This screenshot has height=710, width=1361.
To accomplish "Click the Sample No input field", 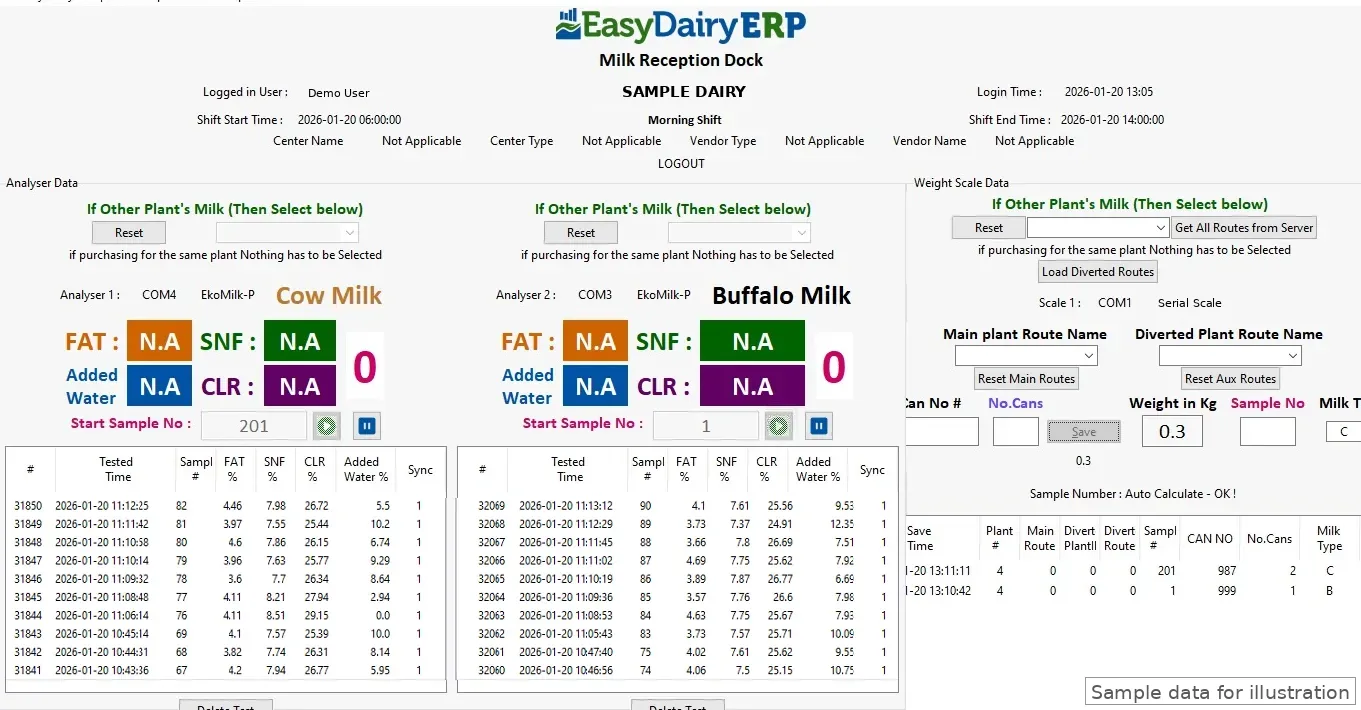I will point(1268,431).
